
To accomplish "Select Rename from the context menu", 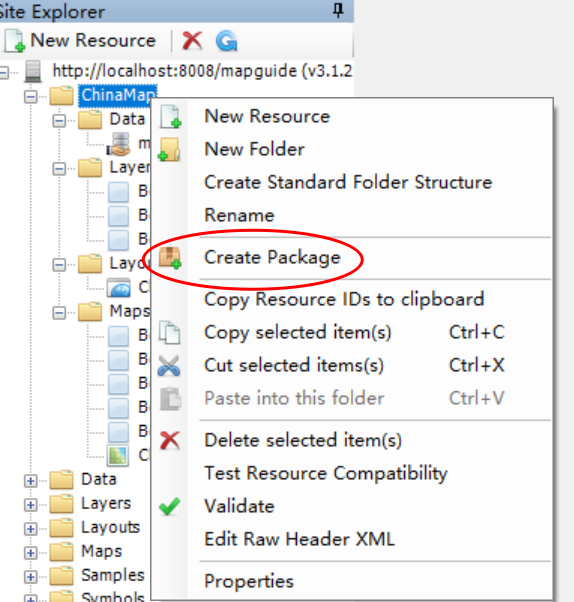I will click(x=239, y=215).
